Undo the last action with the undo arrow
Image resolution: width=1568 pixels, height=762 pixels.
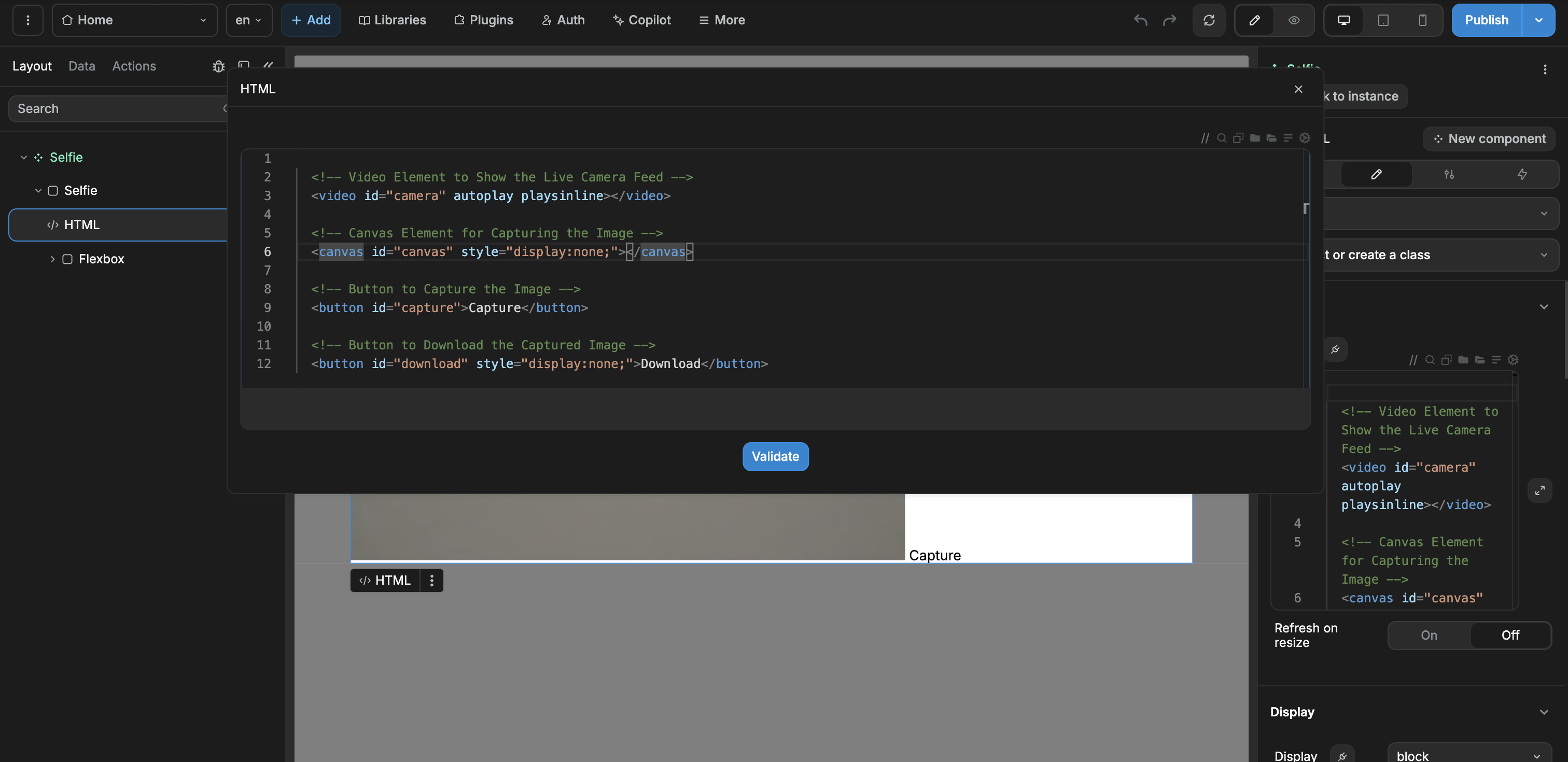(1140, 20)
